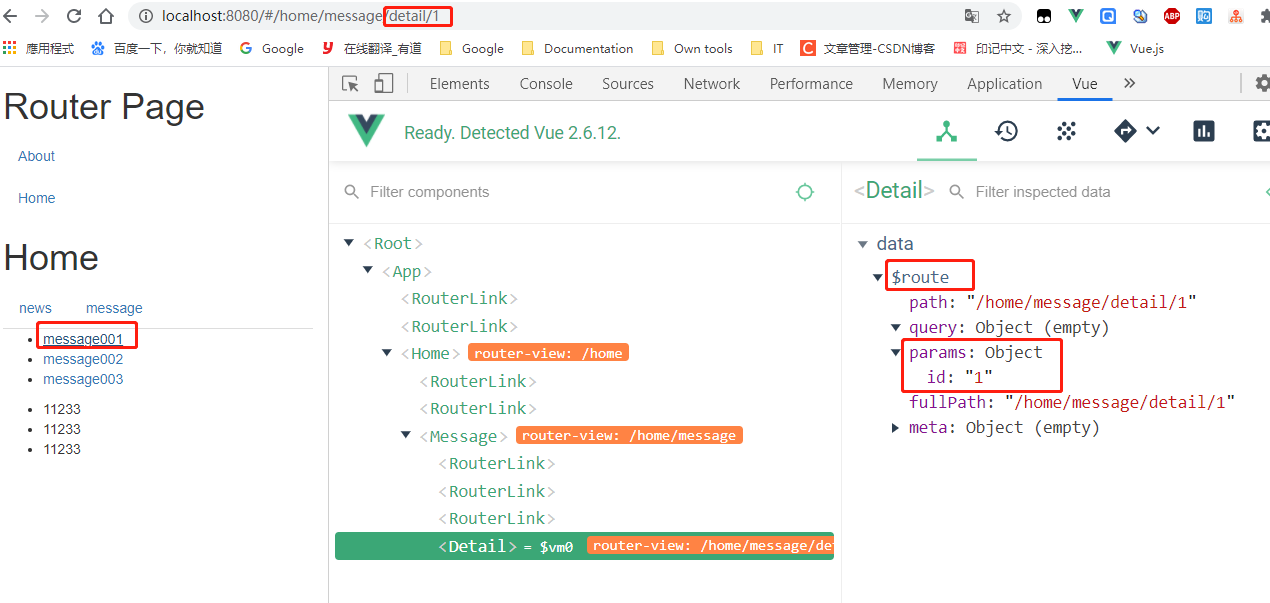Screen dimensions: 1270x603
Task: Reload the page
Action: coord(74,16)
